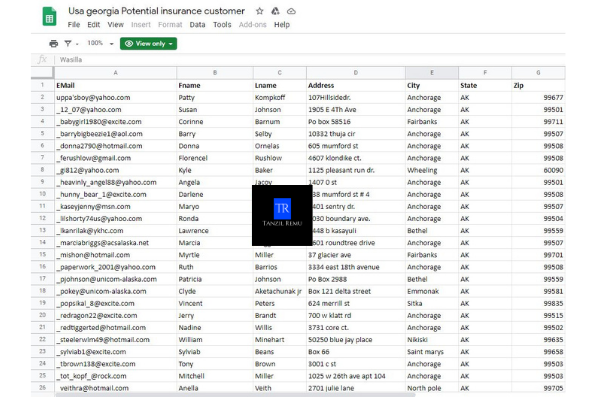Select row 2 header
The image size is (600, 400).
pos(42,97)
